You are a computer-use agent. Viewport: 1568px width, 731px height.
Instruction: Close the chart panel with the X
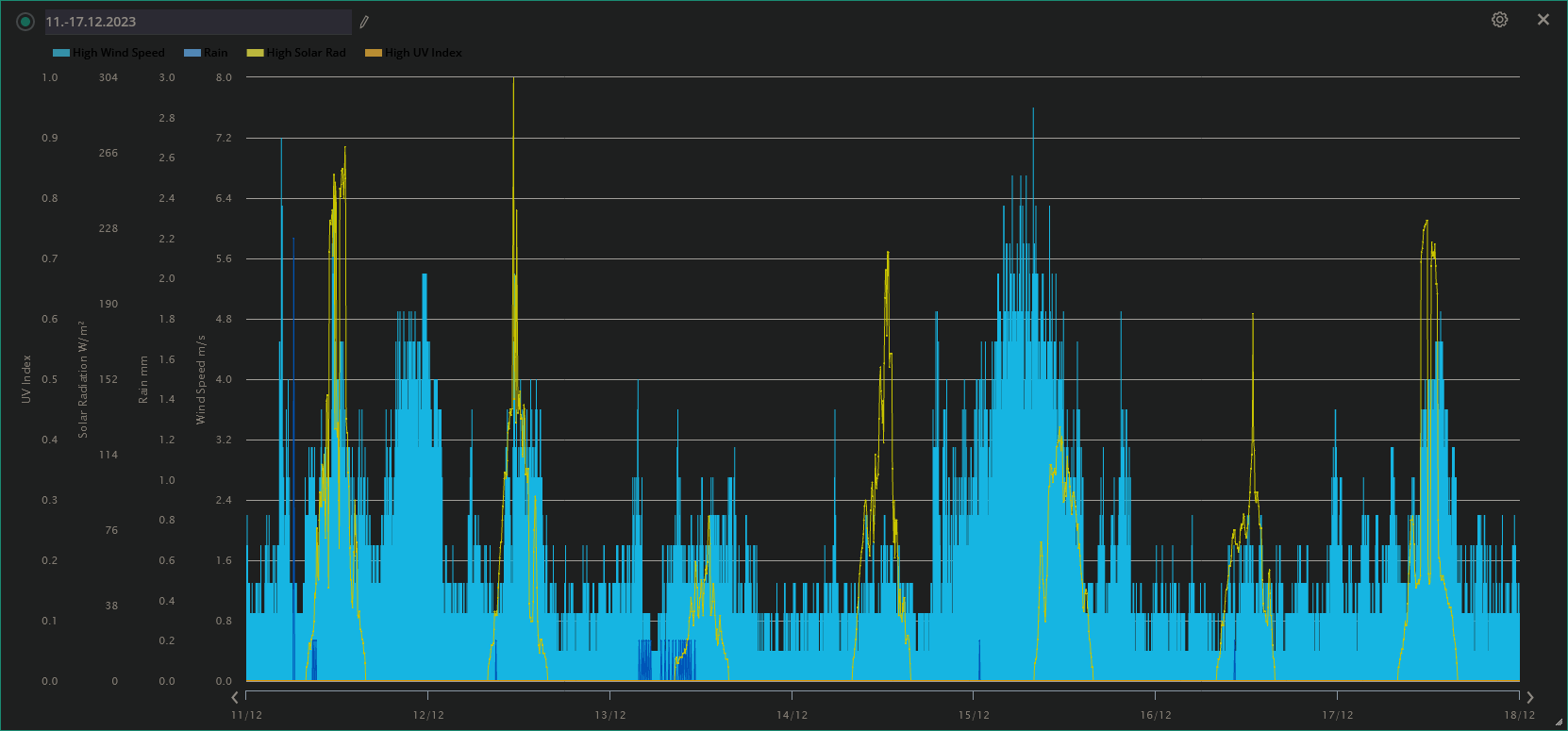coord(1543,20)
